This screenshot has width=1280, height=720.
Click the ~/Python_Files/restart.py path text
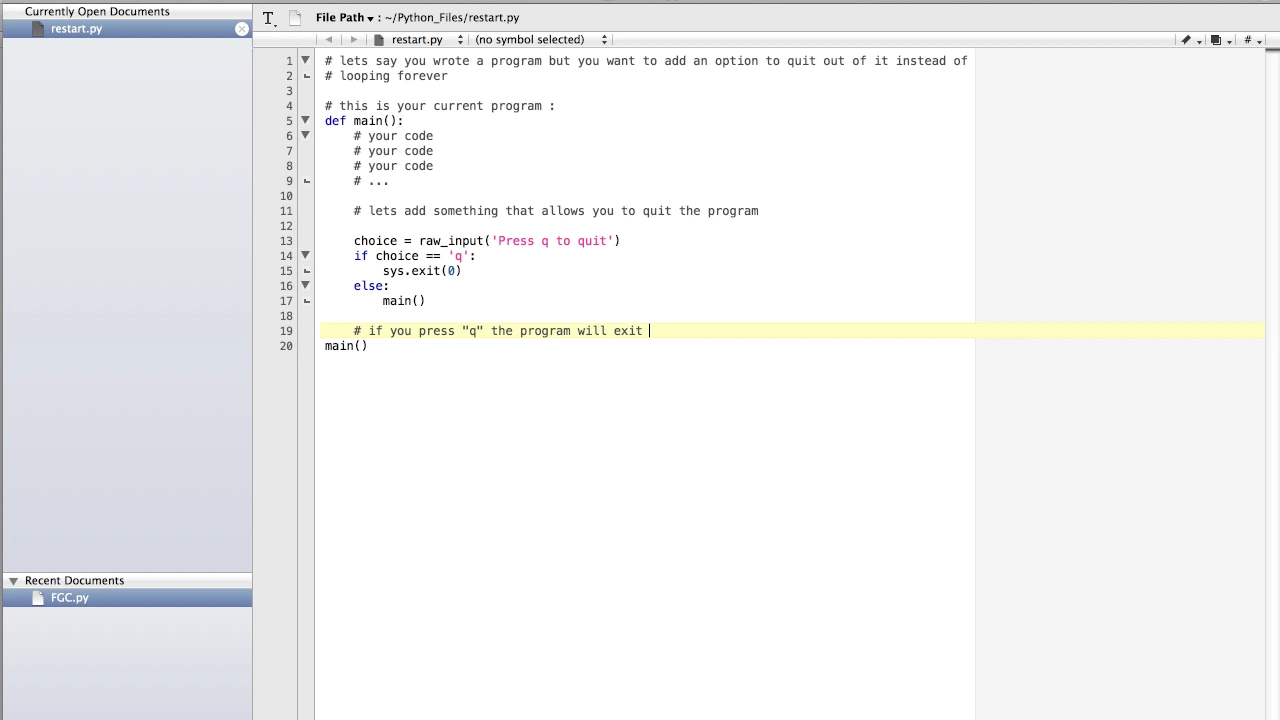click(452, 18)
